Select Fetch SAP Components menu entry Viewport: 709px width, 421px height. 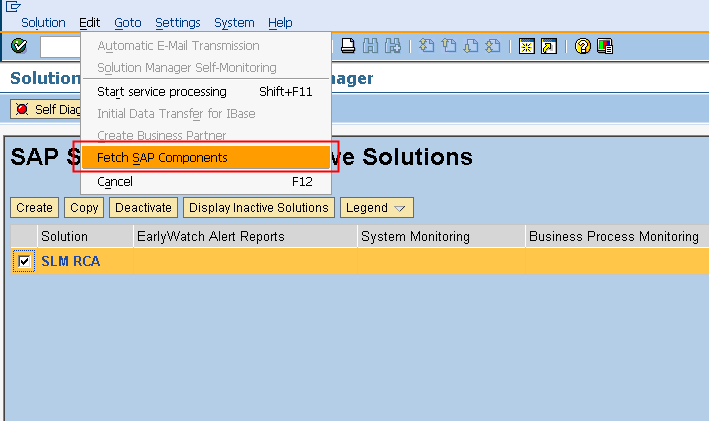[x=162, y=158]
